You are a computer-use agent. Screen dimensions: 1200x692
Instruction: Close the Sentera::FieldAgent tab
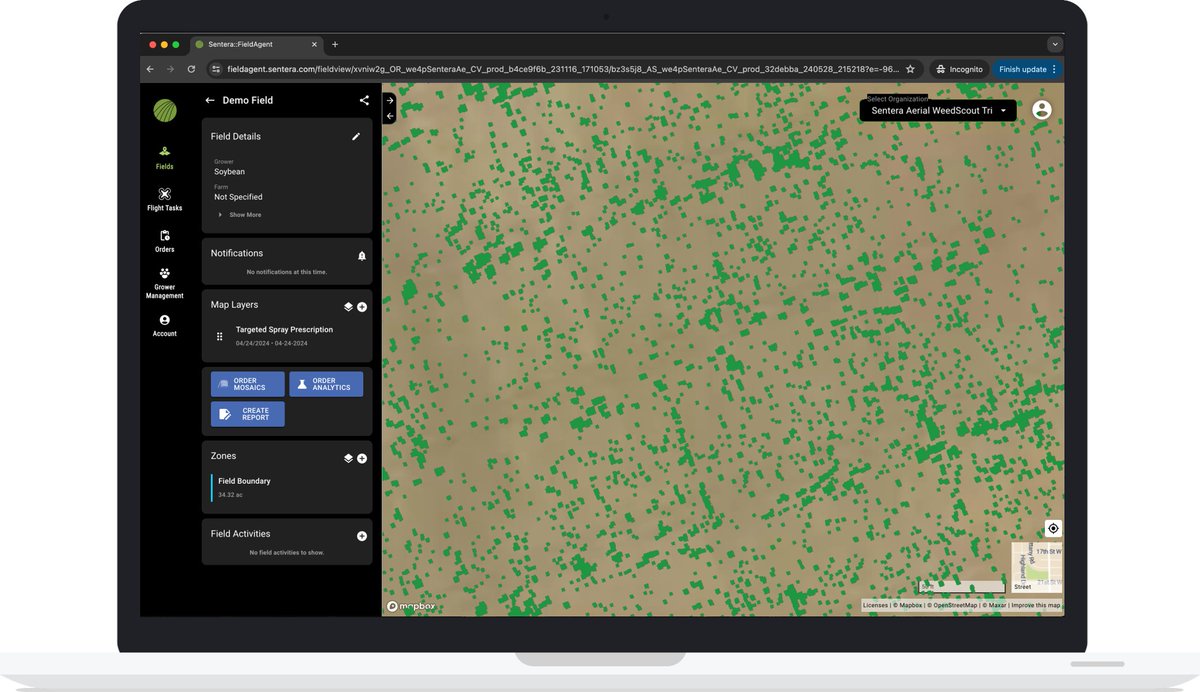pyautogui.click(x=314, y=44)
